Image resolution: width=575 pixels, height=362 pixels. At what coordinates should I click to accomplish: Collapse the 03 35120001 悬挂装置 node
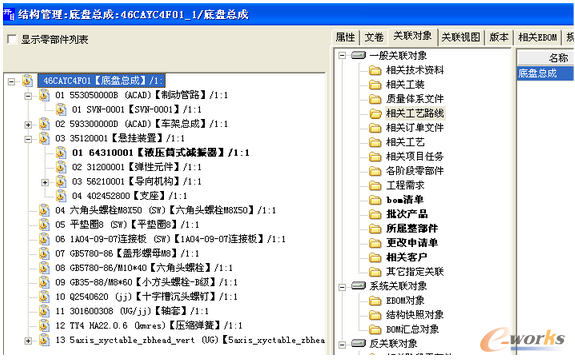(28, 139)
